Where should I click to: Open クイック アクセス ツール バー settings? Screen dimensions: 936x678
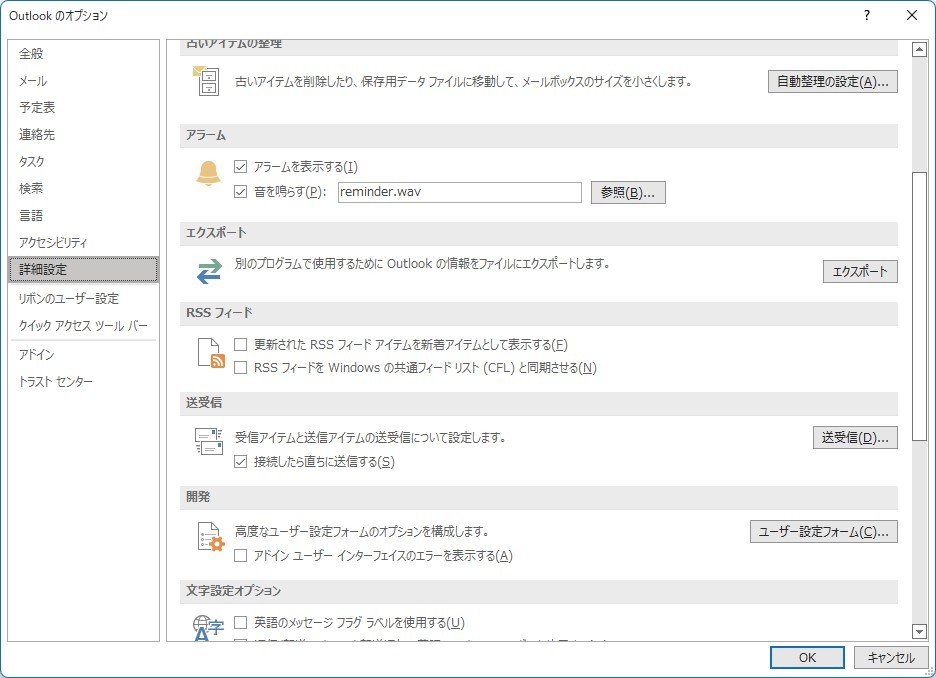tap(84, 325)
